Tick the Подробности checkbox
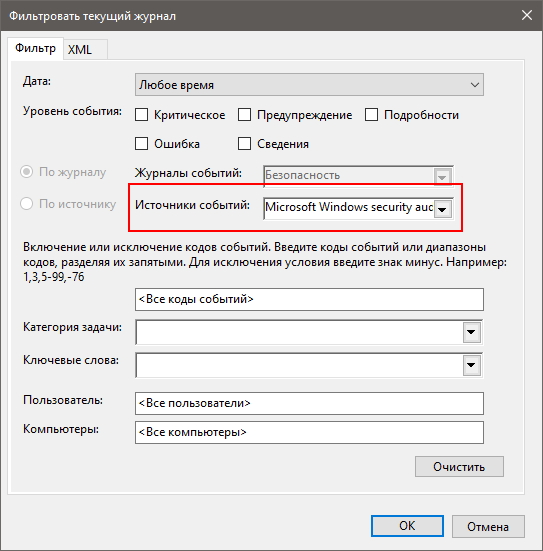543x551 pixels. pos(371,115)
